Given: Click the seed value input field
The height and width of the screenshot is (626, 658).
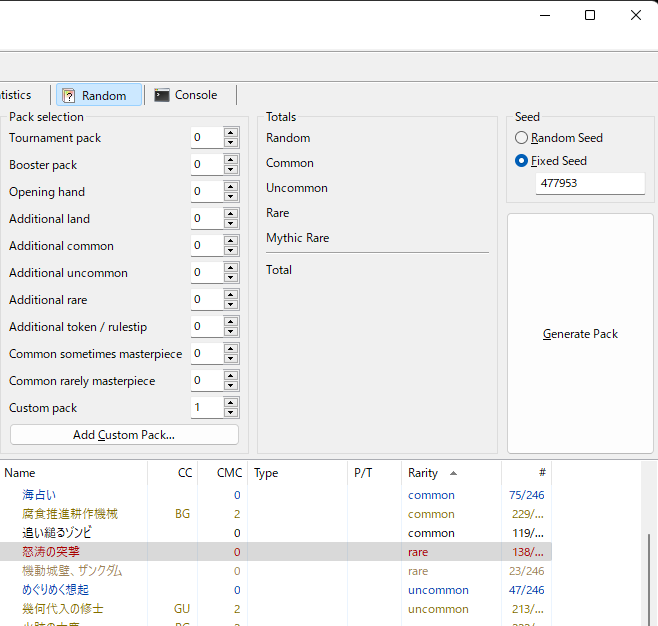Looking at the screenshot, I should coord(590,184).
